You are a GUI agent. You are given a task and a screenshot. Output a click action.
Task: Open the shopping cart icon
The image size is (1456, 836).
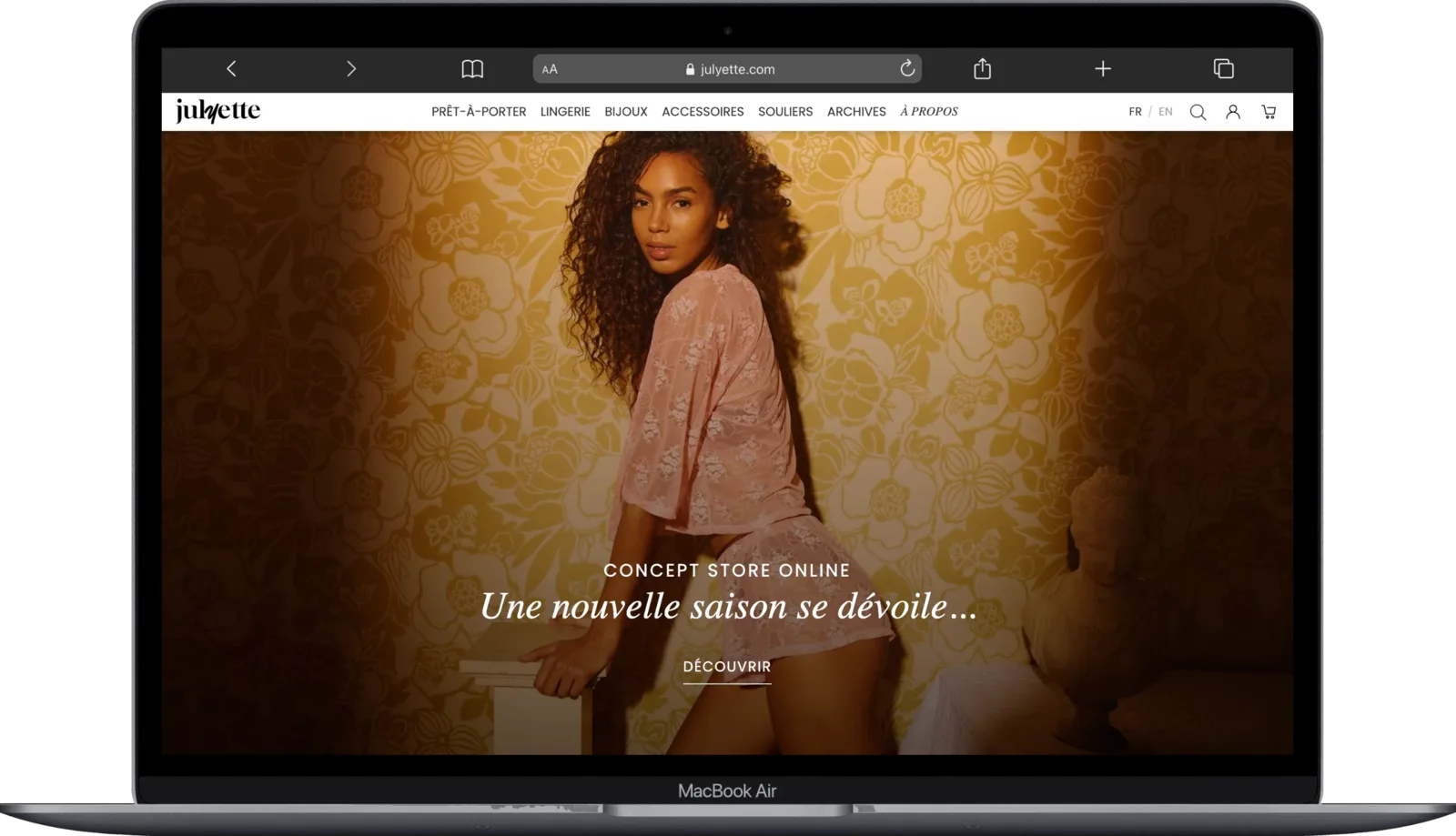1269,112
